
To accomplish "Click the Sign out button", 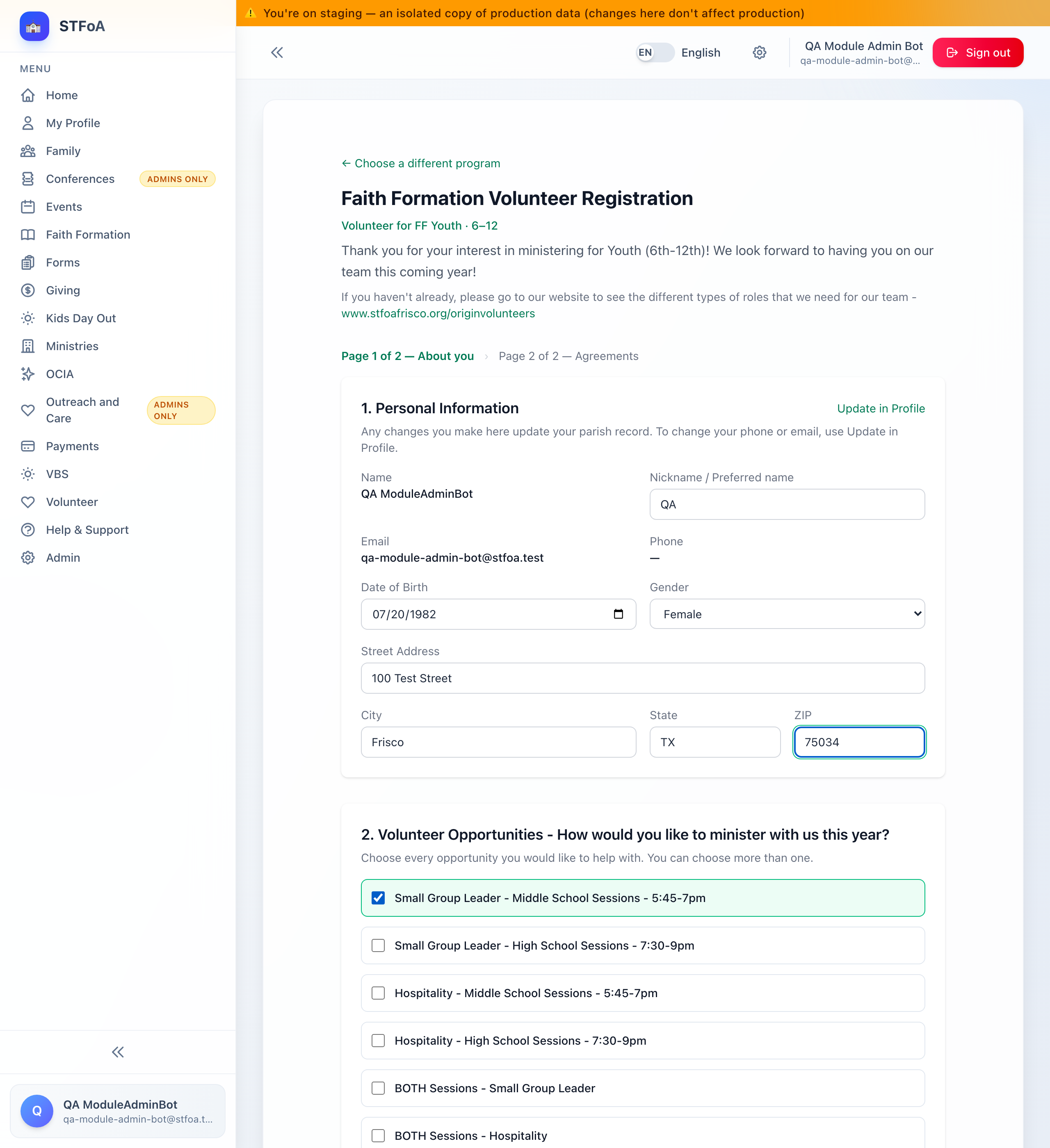I will (978, 52).
